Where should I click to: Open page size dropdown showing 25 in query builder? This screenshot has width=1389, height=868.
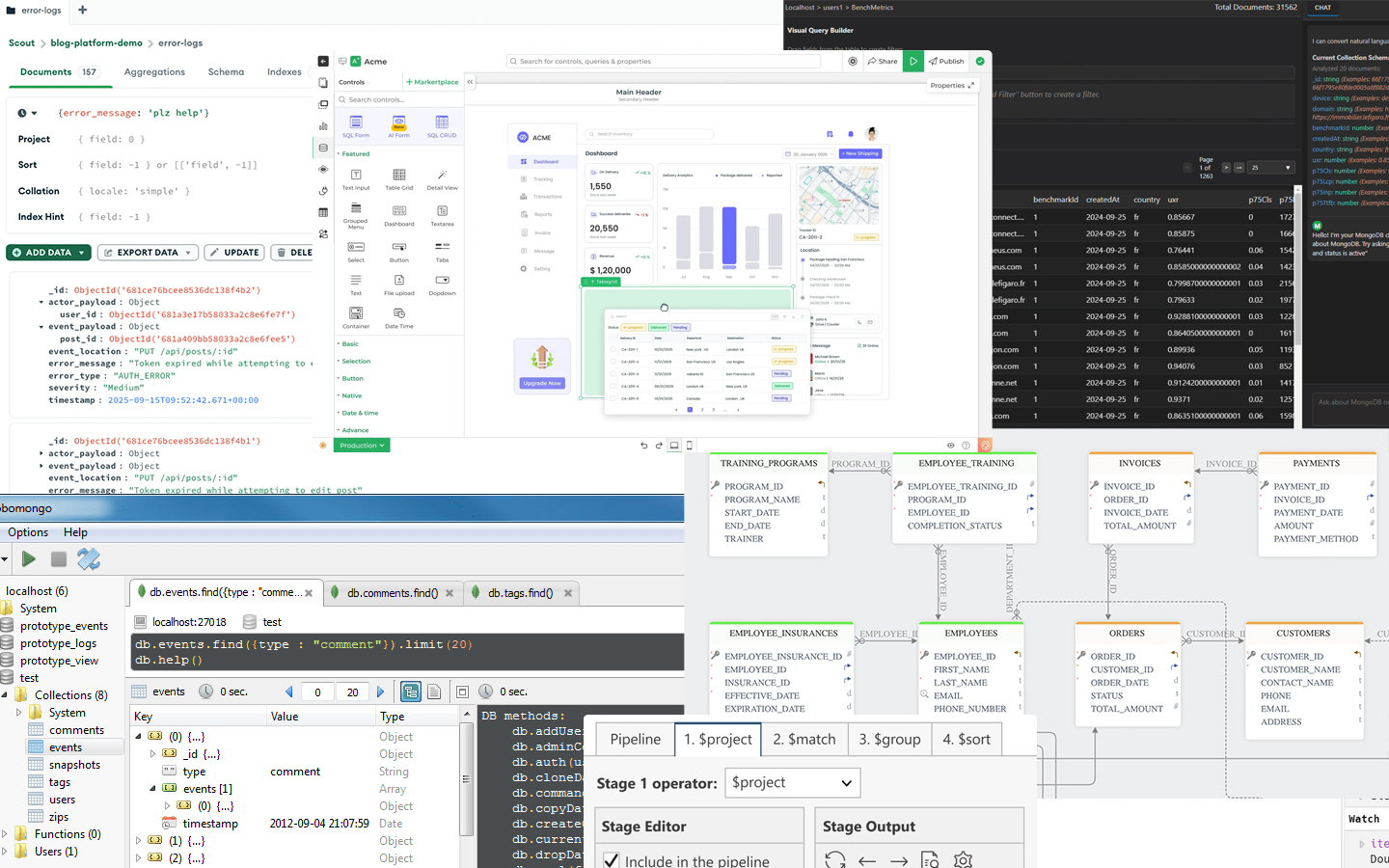coord(1270,168)
